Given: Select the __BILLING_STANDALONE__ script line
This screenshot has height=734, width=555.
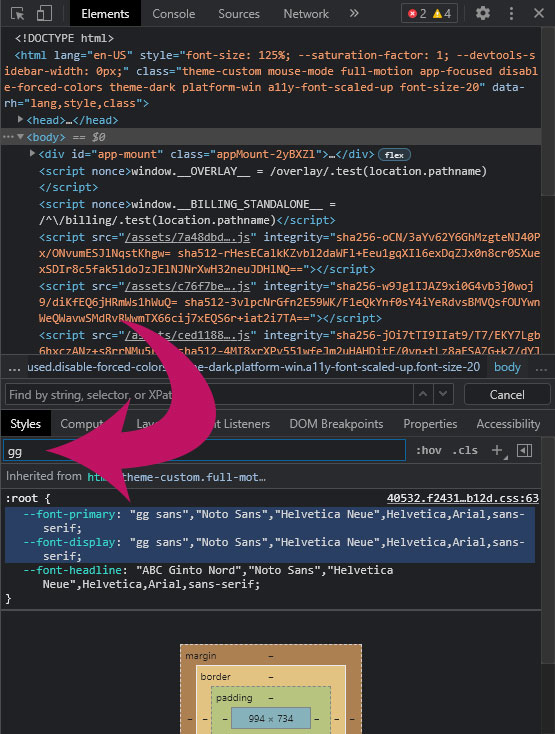Looking at the screenshot, I should (x=187, y=212).
